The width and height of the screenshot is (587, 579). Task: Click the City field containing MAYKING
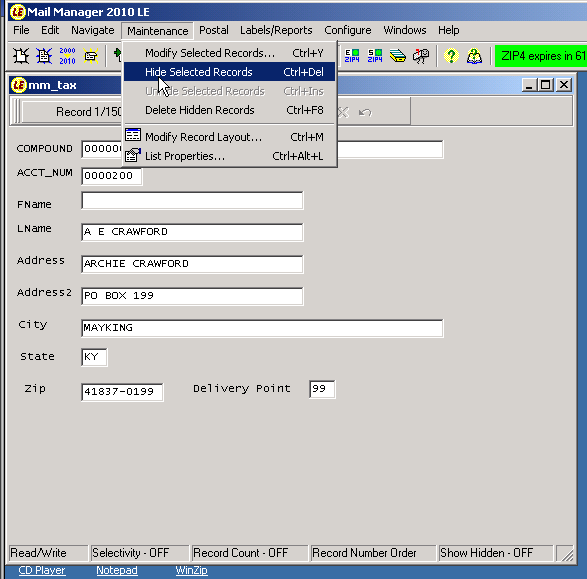pyautogui.click(x=262, y=328)
